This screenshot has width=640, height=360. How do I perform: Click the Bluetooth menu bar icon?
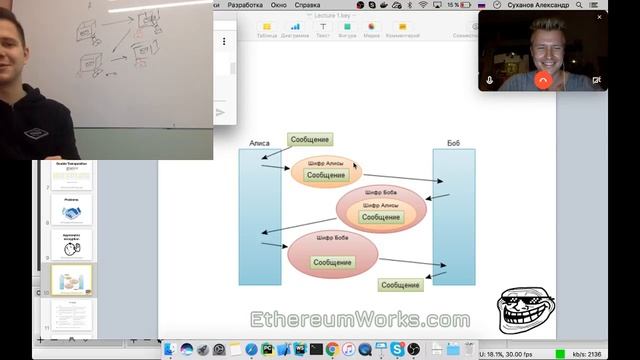[410, 5]
